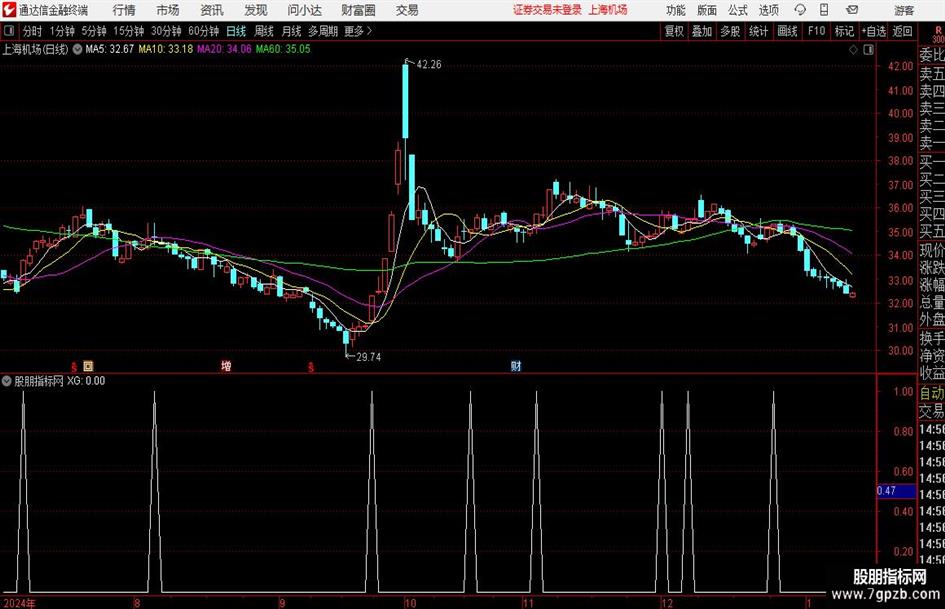Click the 自动 label in the right panel
The width and height of the screenshot is (945, 609).
[x=932, y=393]
